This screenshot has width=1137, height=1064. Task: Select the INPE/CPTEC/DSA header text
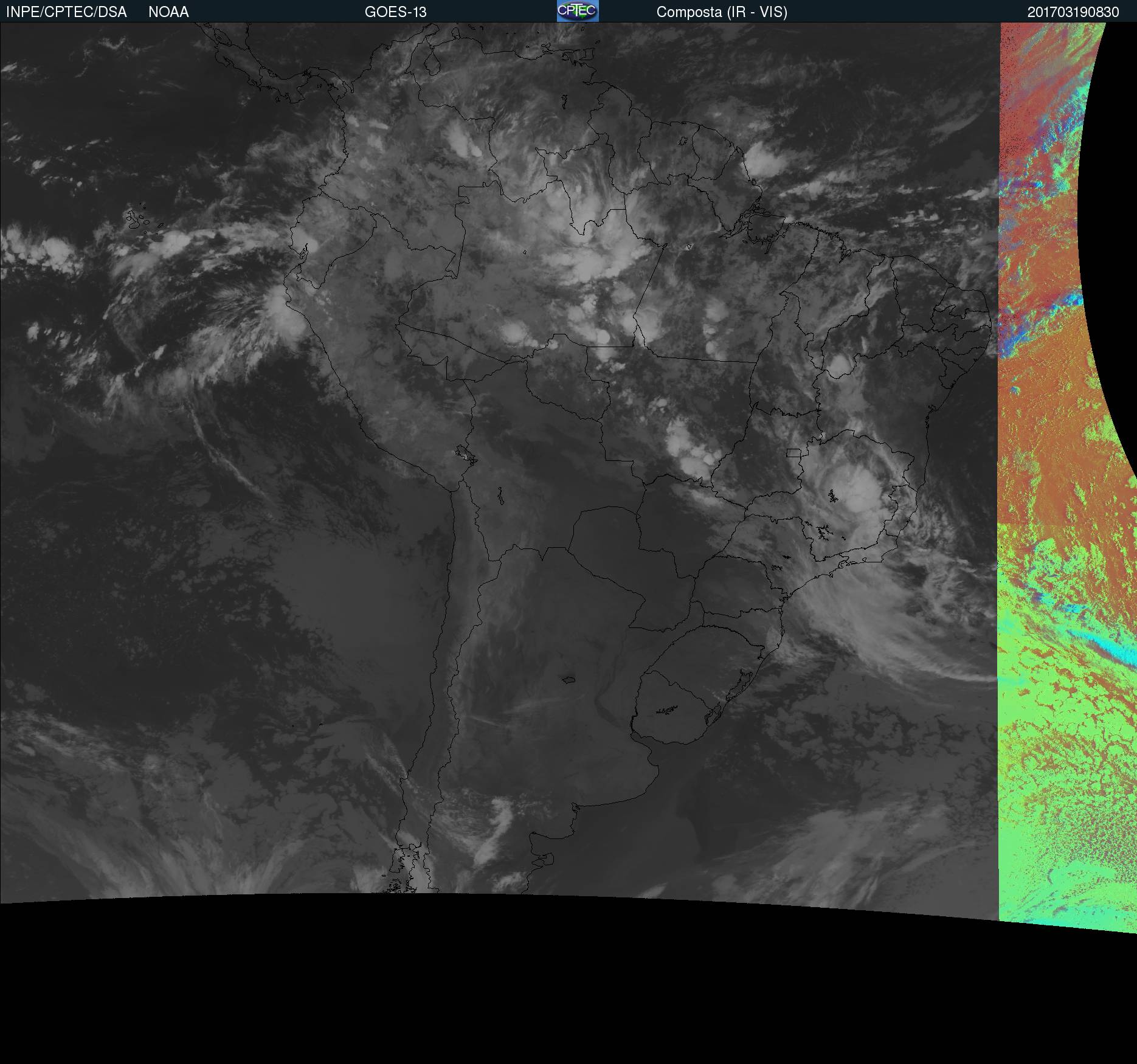click(66, 12)
